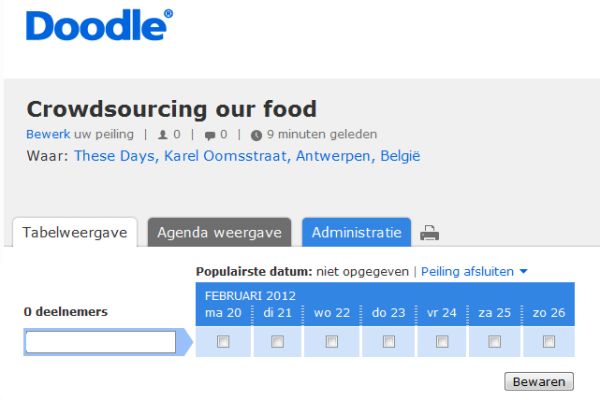Select the za 25 checkbox
The image size is (600, 400).
click(x=494, y=342)
